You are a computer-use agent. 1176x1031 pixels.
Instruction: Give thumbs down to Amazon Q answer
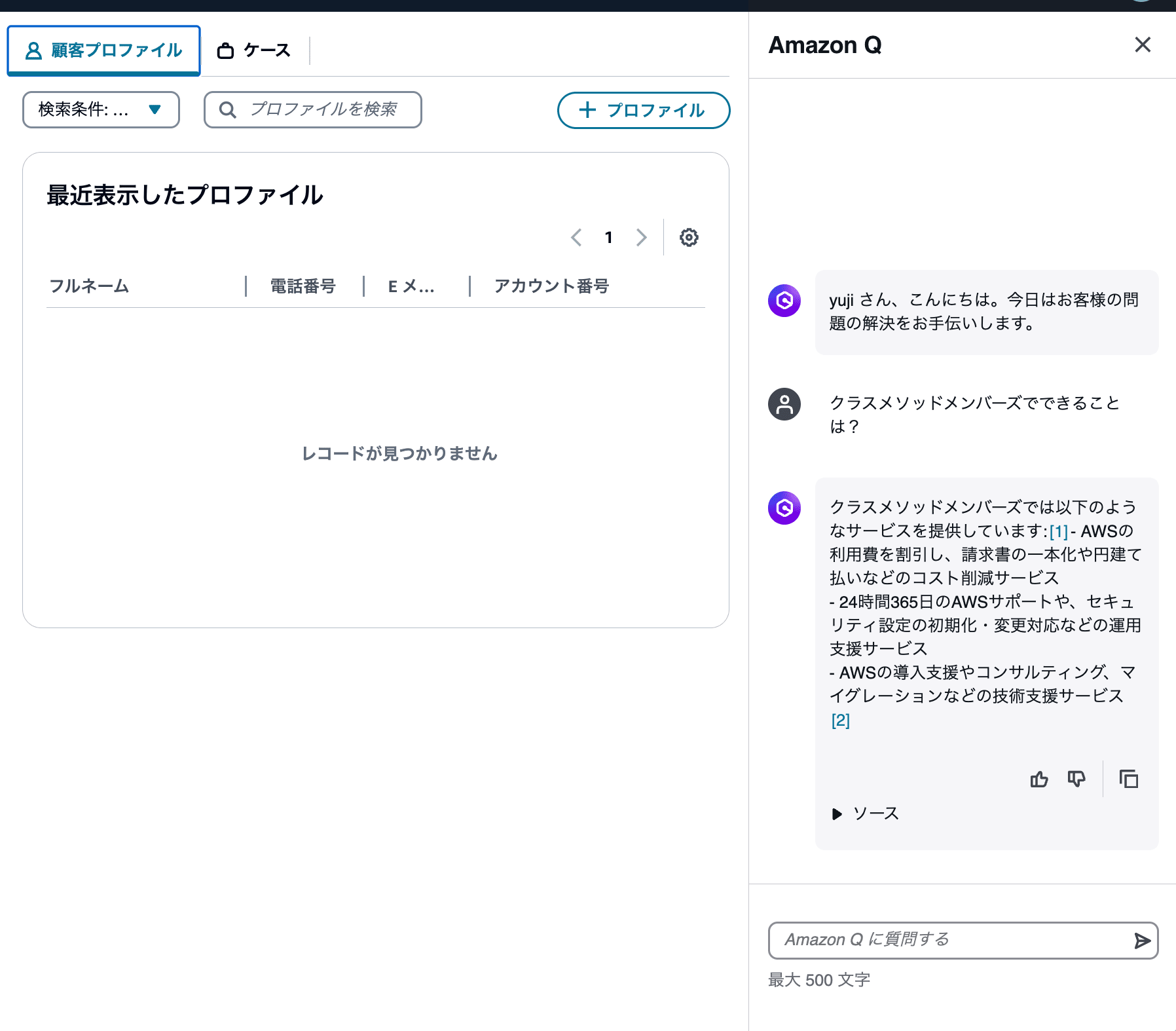click(1076, 779)
